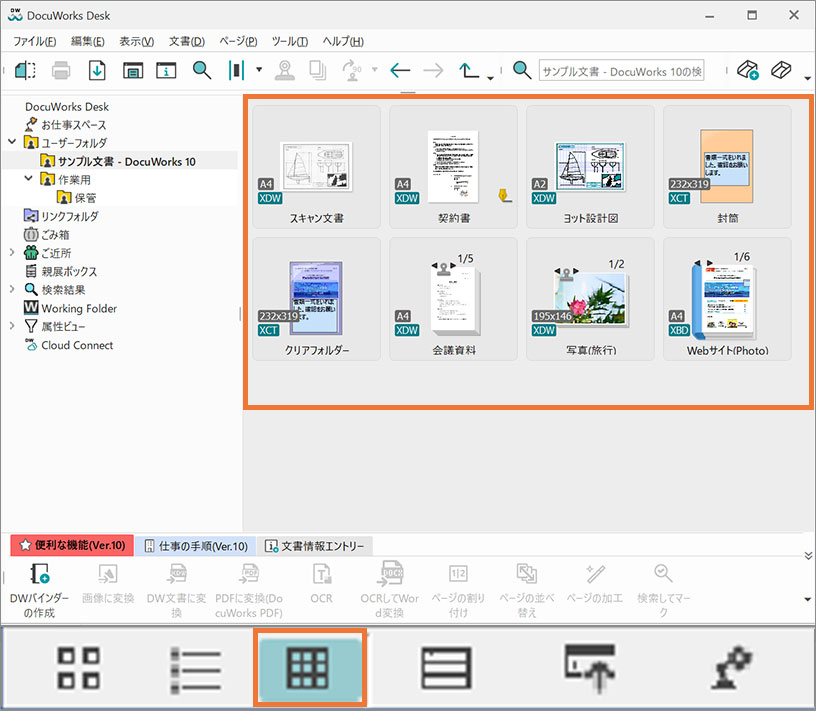Switch to 仕事の手順(Ver.10) tab
816x711 pixels.
(196, 546)
